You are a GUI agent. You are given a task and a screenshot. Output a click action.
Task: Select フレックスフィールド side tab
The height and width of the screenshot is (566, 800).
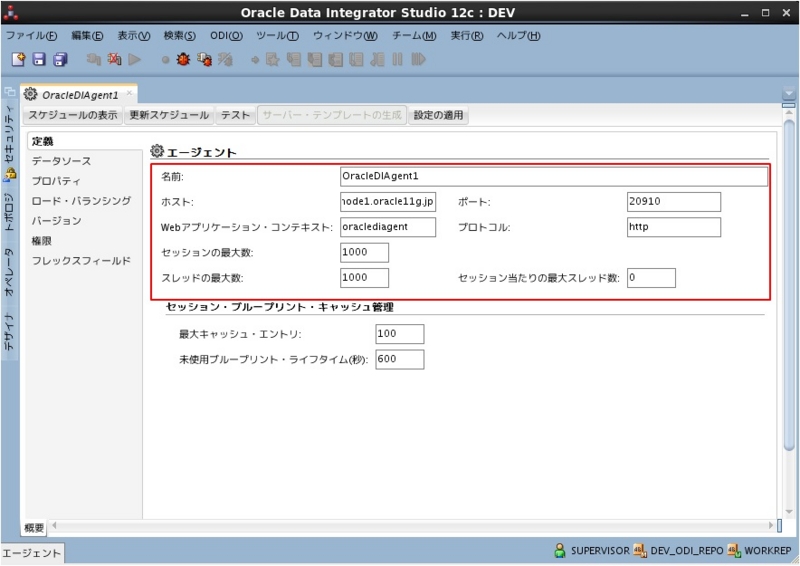click(81, 261)
